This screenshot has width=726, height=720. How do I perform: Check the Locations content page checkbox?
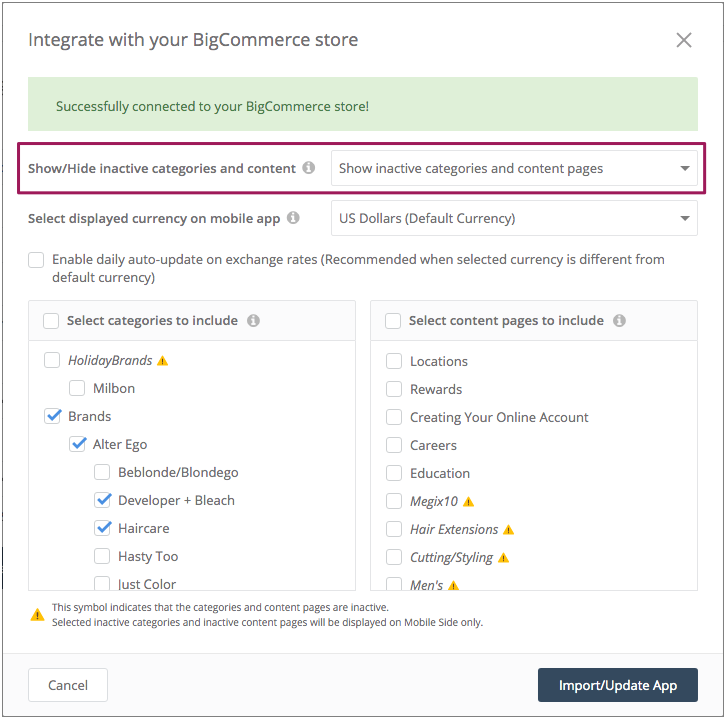[394, 361]
